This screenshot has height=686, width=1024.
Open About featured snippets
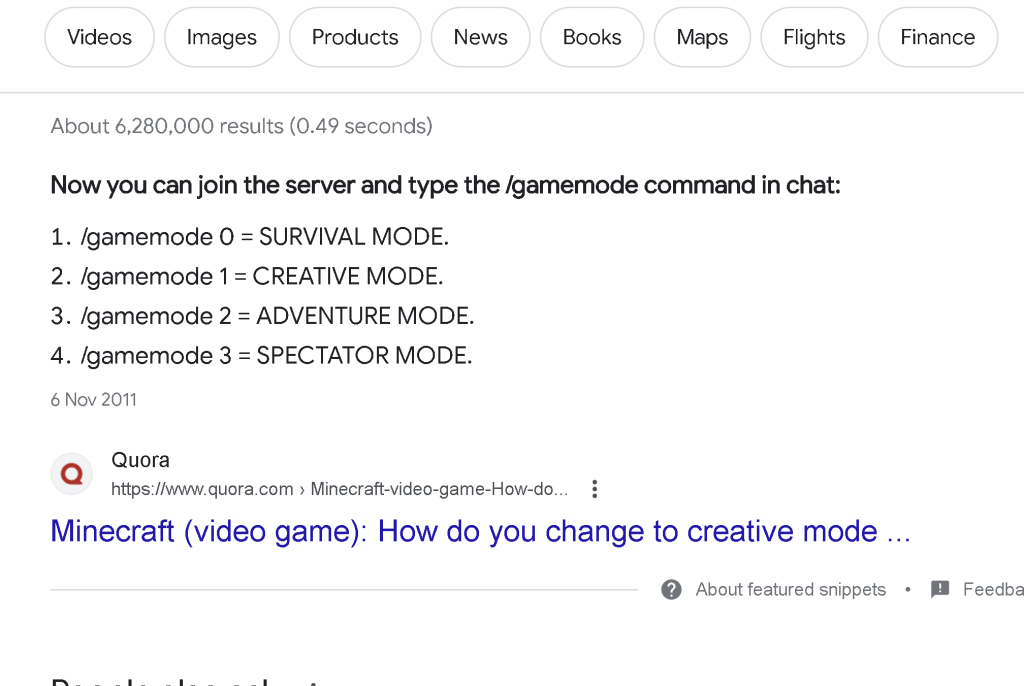[790, 589]
